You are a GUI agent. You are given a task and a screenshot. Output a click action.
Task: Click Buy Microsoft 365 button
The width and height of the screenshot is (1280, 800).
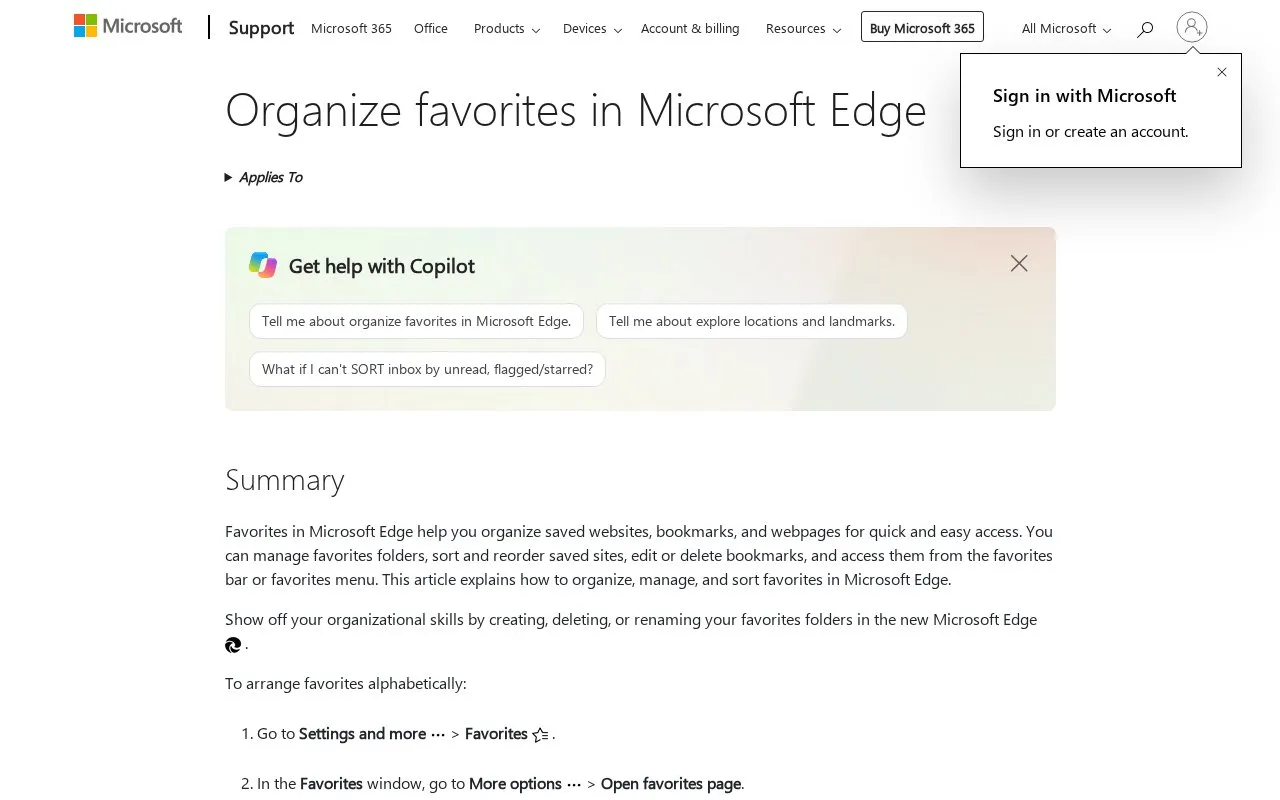coord(922,28)
